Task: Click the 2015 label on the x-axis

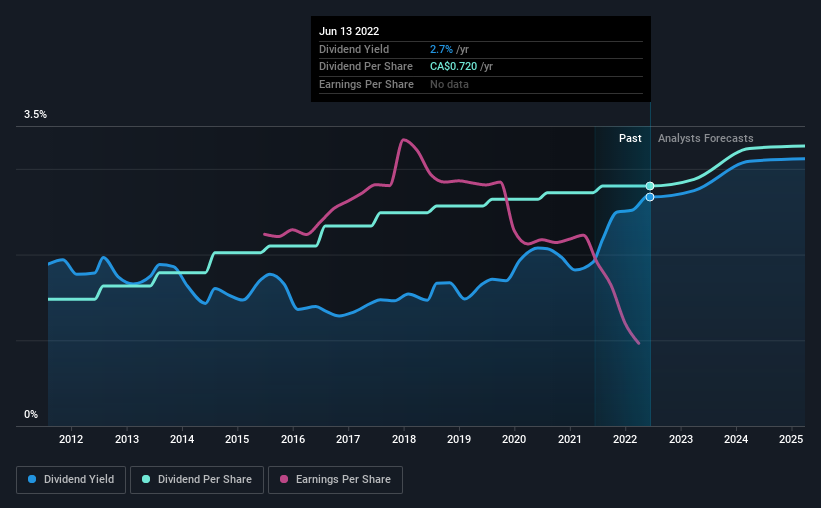Action: click(237, 439)
